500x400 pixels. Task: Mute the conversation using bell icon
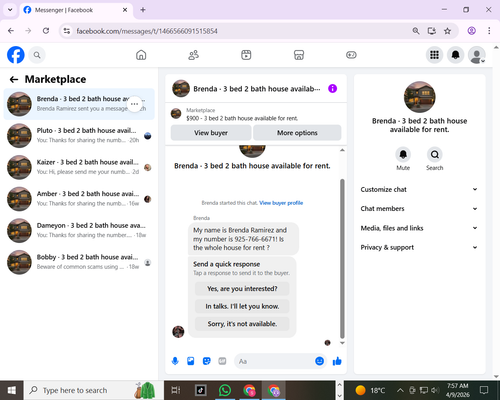pos(403,154)
